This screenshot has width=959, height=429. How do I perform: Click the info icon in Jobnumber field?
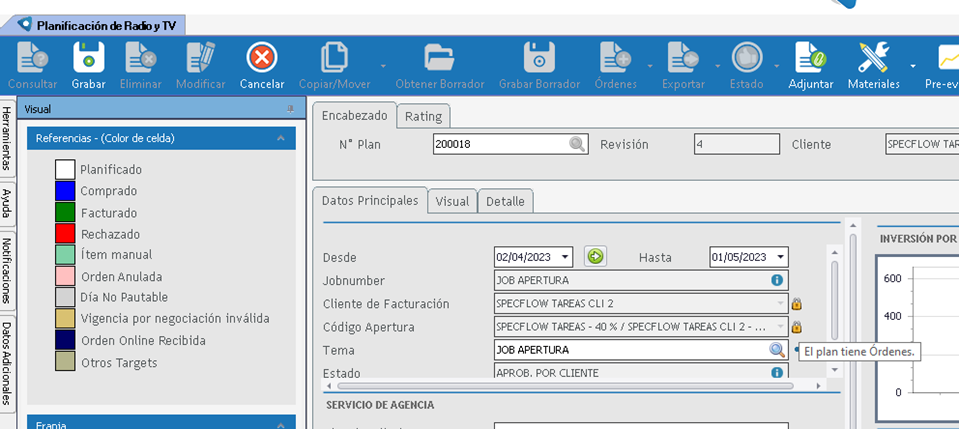(776, 280)
